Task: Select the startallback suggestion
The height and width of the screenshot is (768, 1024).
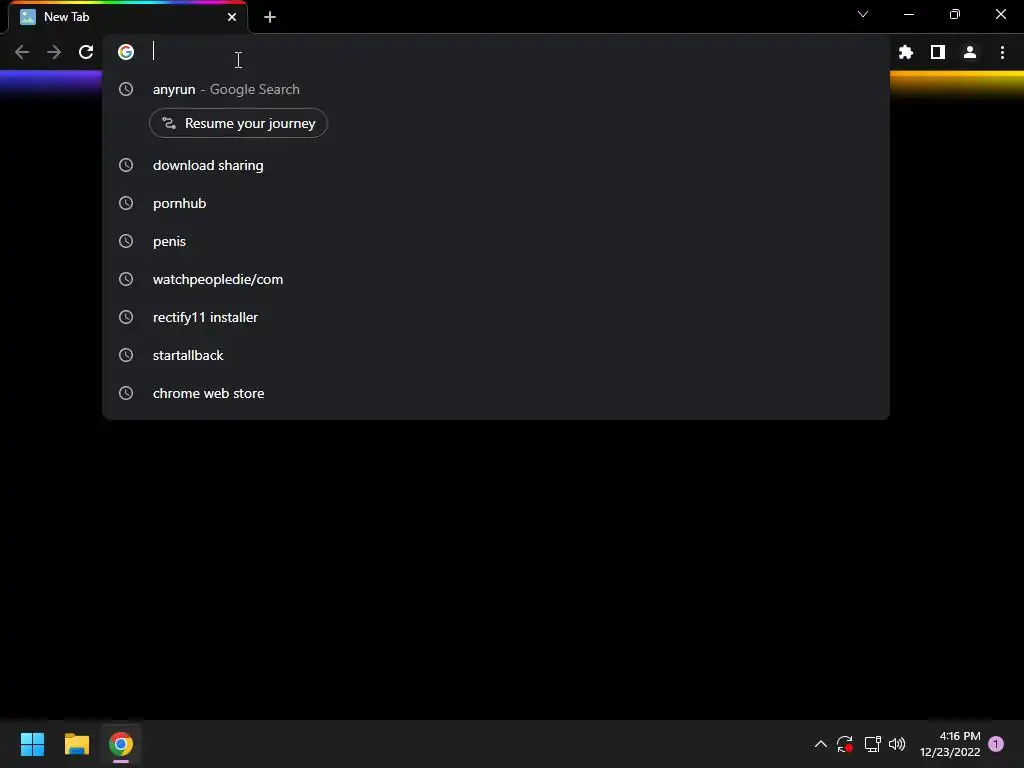Action: [496, 355]
